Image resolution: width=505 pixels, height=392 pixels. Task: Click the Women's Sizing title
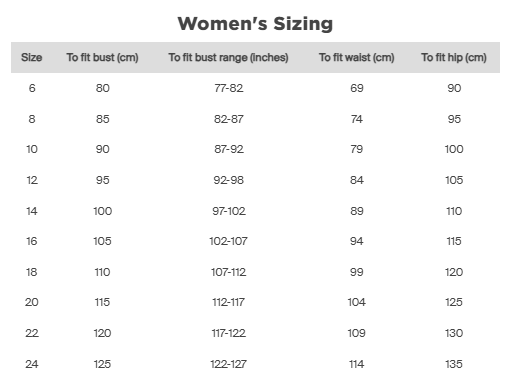[x=255, y=24]
